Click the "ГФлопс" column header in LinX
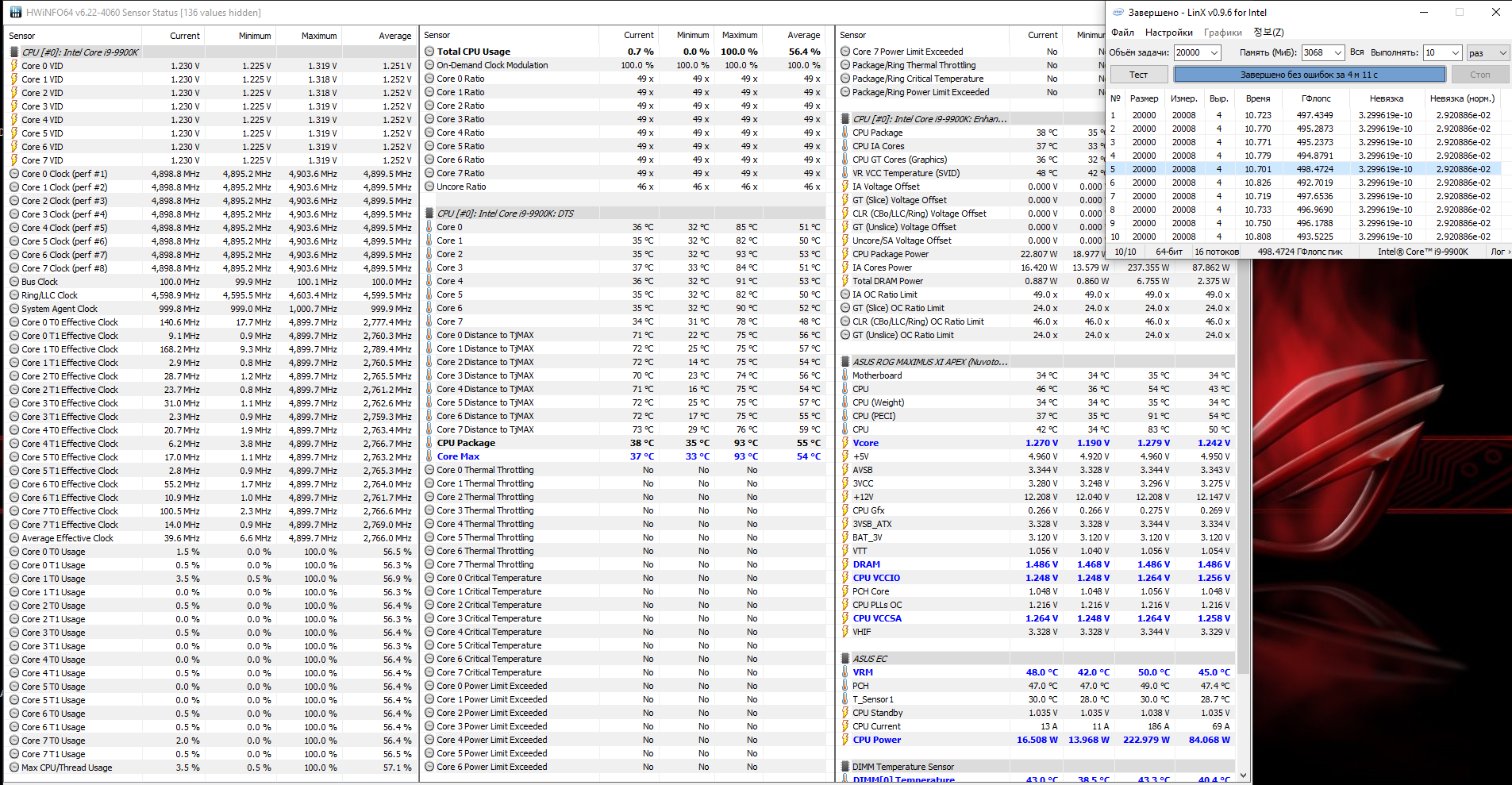Screen dimensions: 1512x785 (1316, 98)
